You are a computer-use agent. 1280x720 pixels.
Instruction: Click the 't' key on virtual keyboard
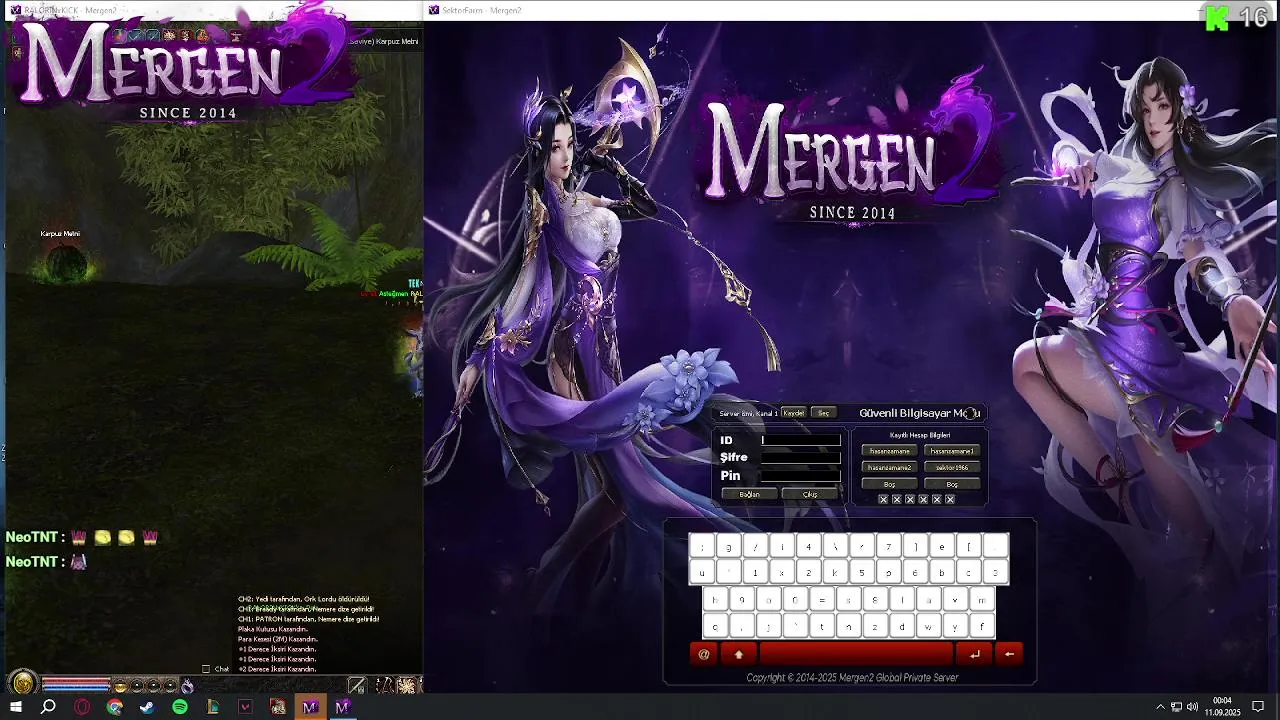point(822,627)
